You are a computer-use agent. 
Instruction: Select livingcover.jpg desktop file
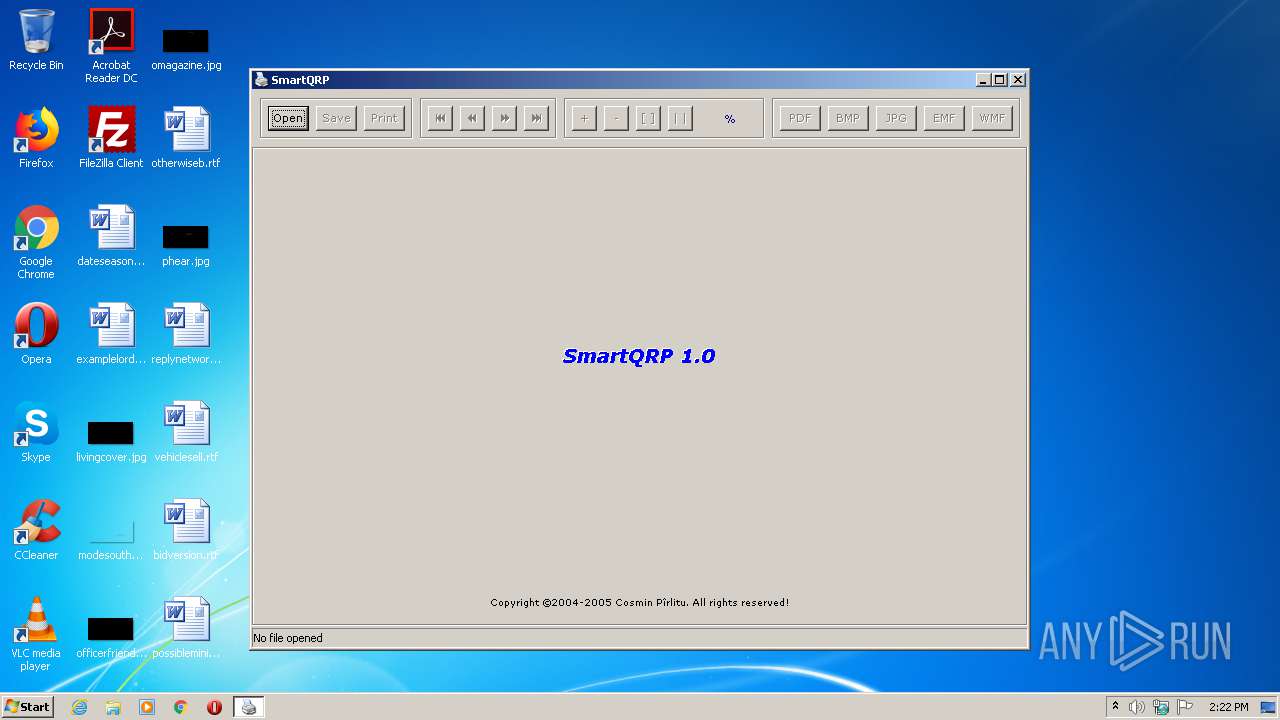[111, 440]
